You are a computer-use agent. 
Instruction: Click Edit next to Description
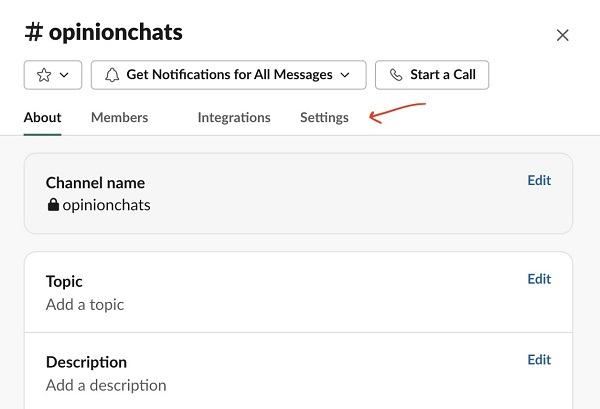[539, 360]
